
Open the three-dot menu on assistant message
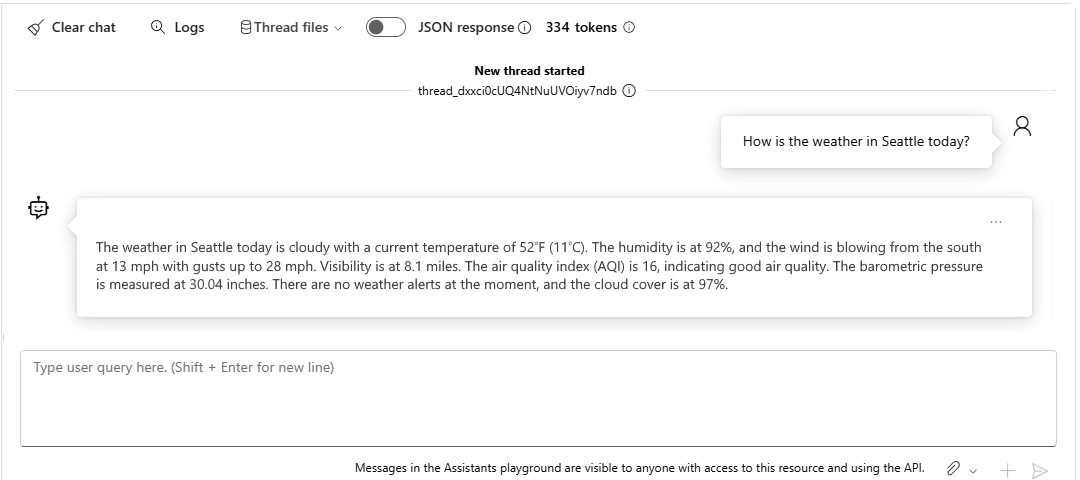coord(995,222)
